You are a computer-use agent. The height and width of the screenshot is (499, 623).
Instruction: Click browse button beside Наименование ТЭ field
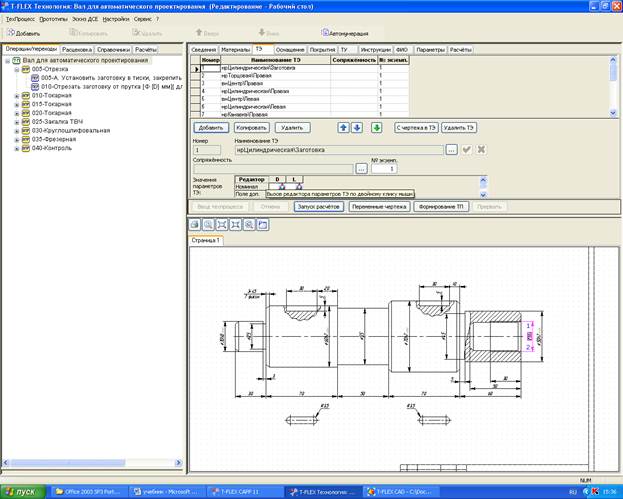click(451, 150)
